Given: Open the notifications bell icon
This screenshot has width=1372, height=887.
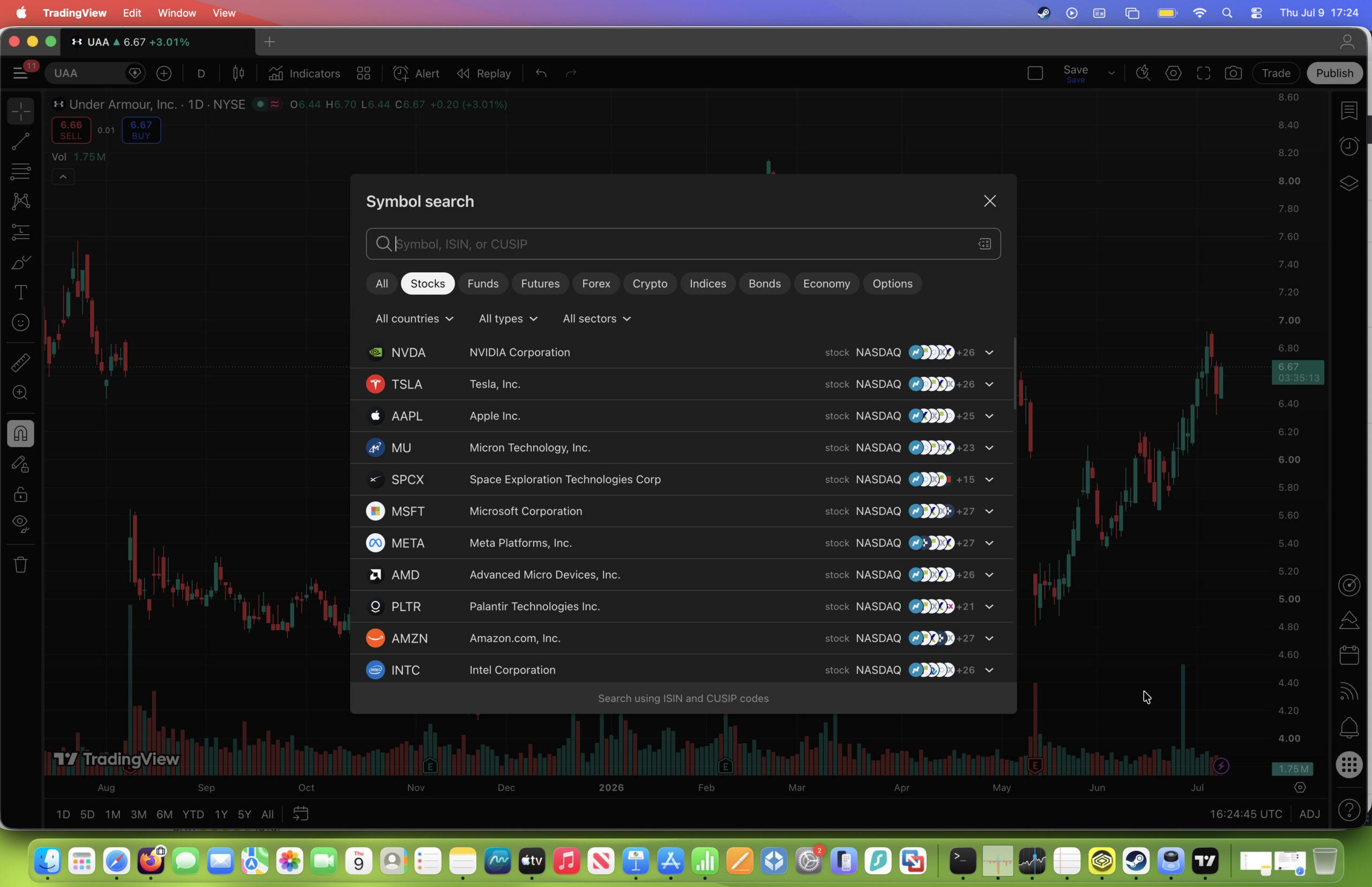Looking at the screenshot, I should (x=1349, y=728).
